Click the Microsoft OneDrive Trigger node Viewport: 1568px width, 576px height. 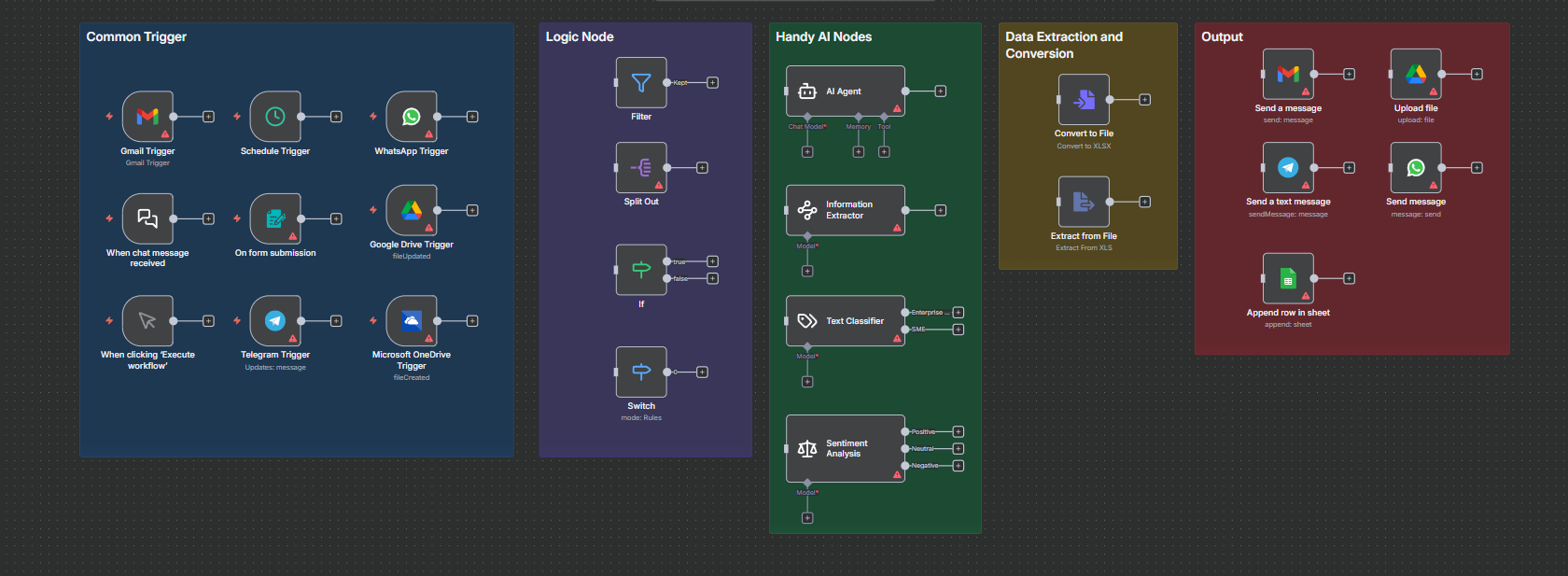(x=412, y=321)
